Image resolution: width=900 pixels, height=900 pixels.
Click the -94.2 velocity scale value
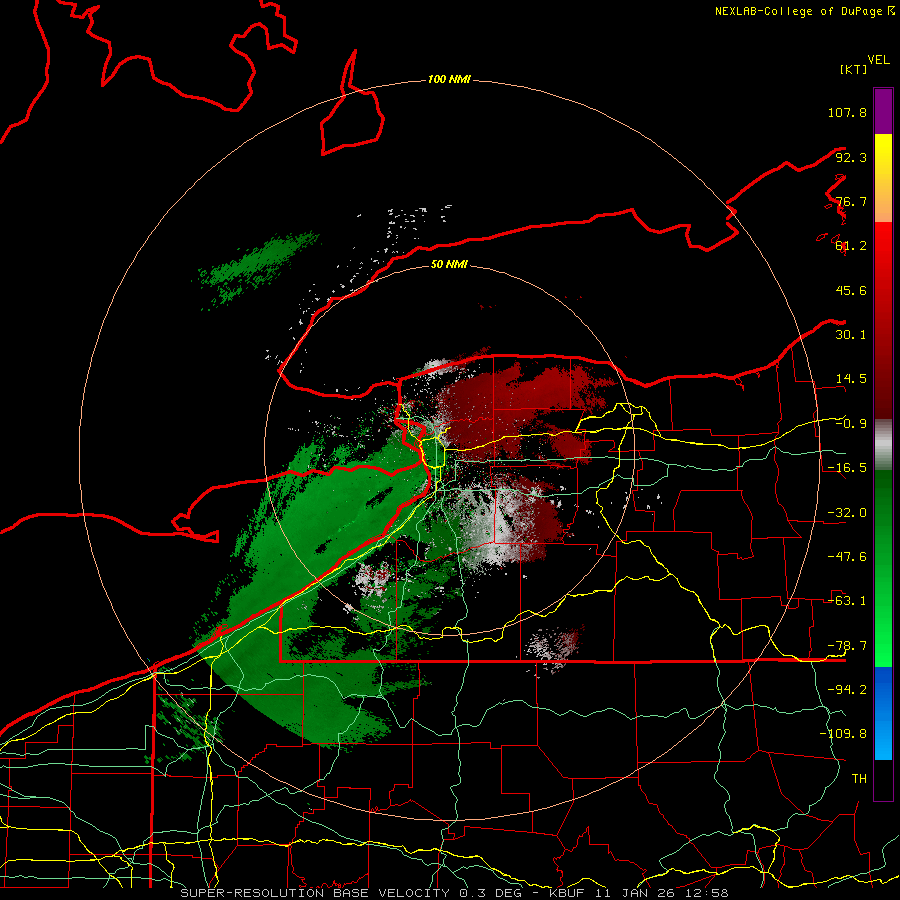pos(847,690)
